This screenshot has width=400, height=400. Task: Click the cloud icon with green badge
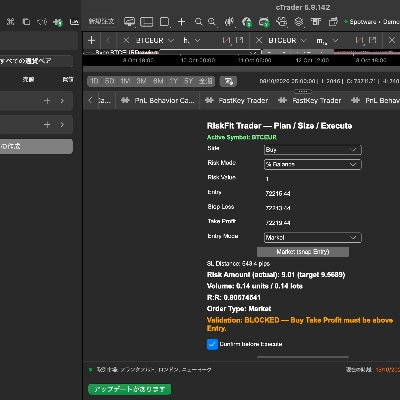[x=247, y=22]
